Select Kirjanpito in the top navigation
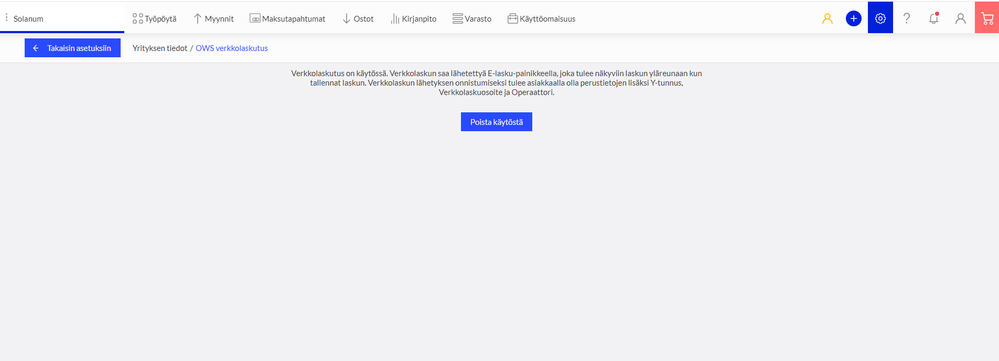 coord(413,18)
